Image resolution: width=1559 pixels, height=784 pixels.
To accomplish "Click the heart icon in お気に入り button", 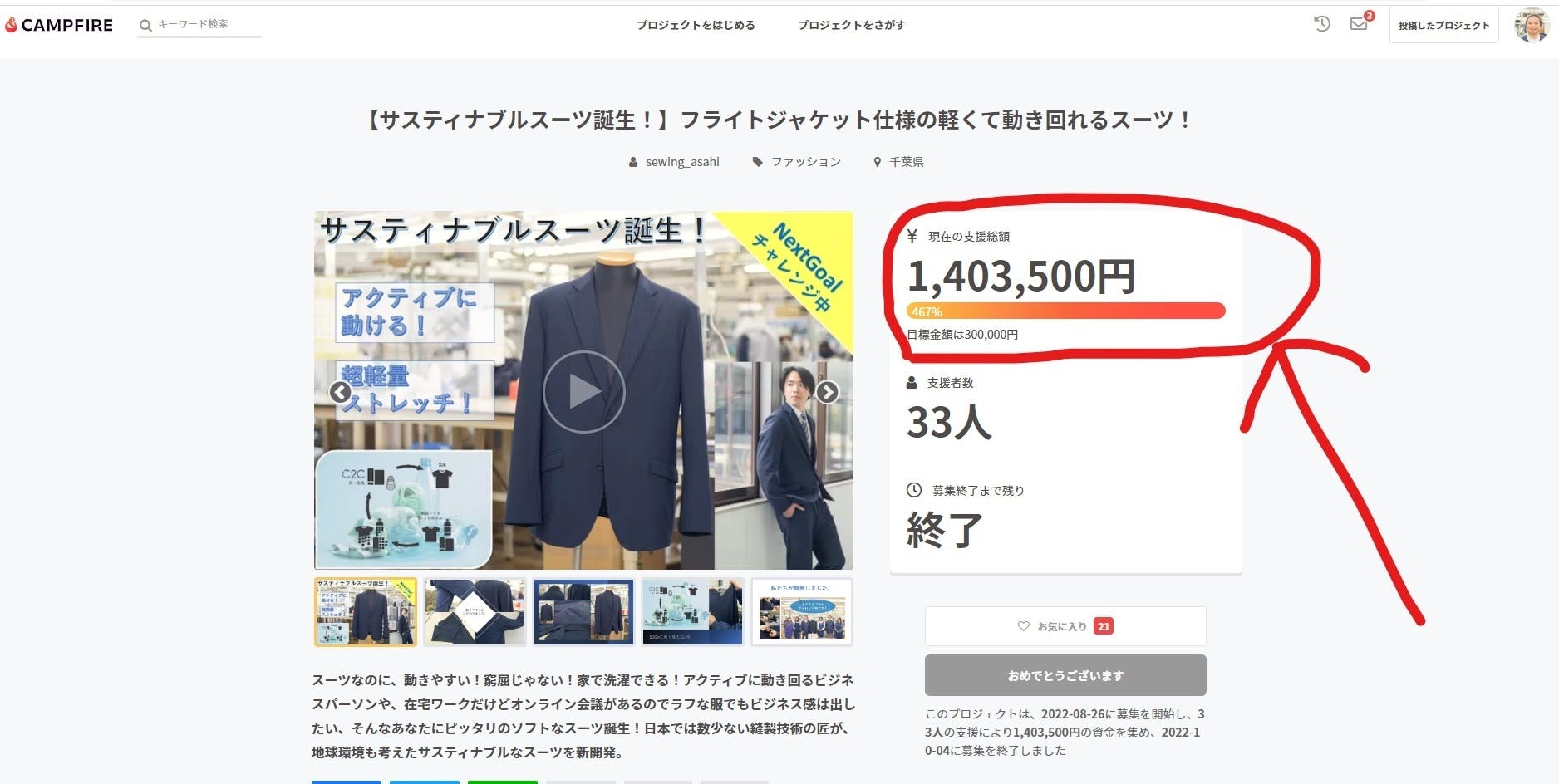I will (x=1023, y=626).
